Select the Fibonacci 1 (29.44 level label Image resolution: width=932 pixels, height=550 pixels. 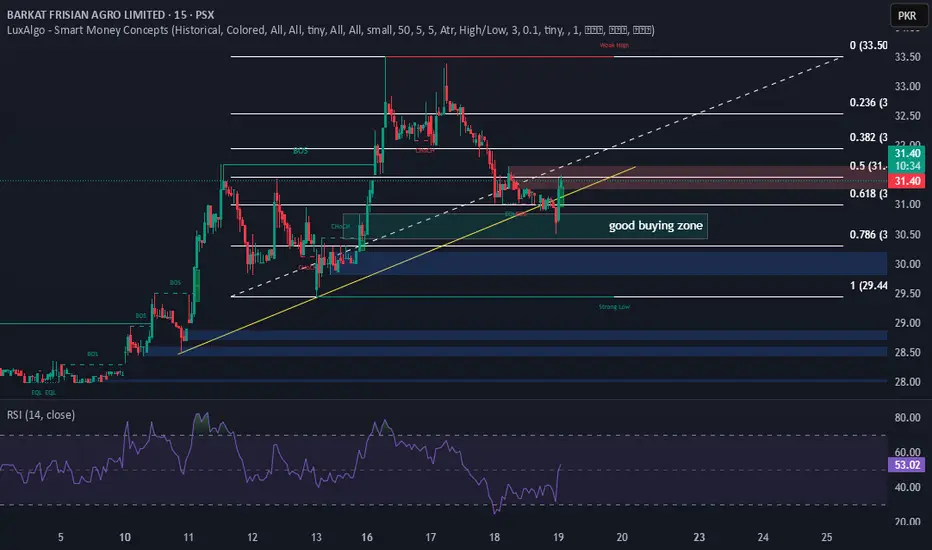pyautogui.click(x=868, y=285)
